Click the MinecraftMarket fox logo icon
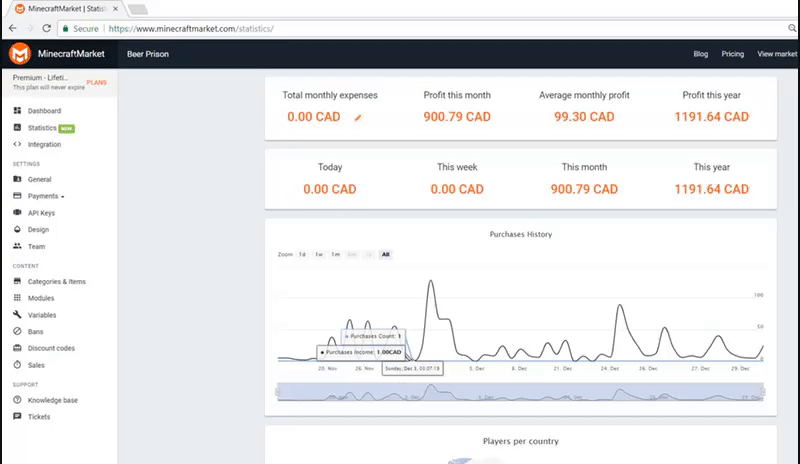The height and width of the screenshot is (464, 800). tap(20, 54)
